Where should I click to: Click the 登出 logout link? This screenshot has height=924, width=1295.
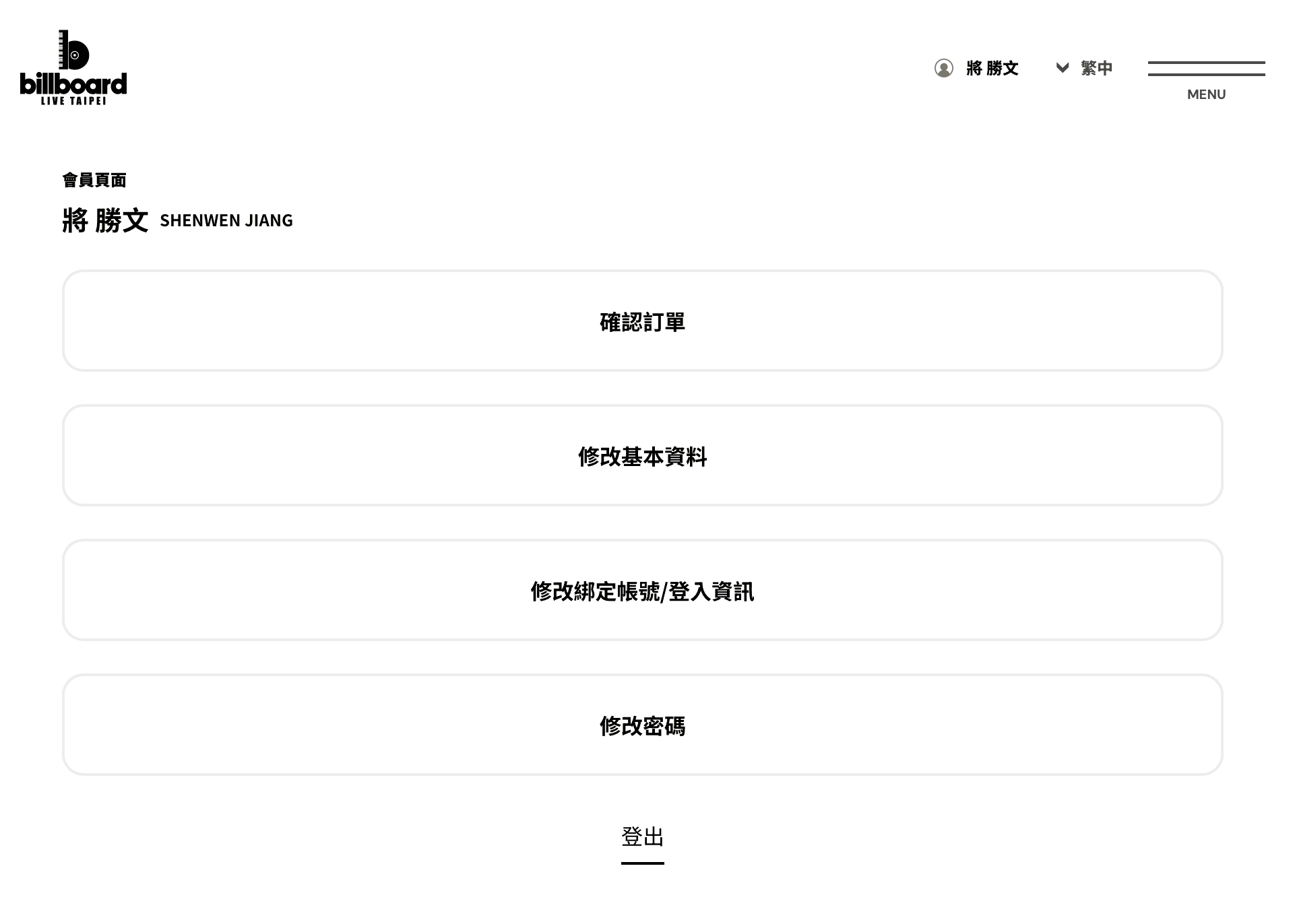tap(642, 836)
